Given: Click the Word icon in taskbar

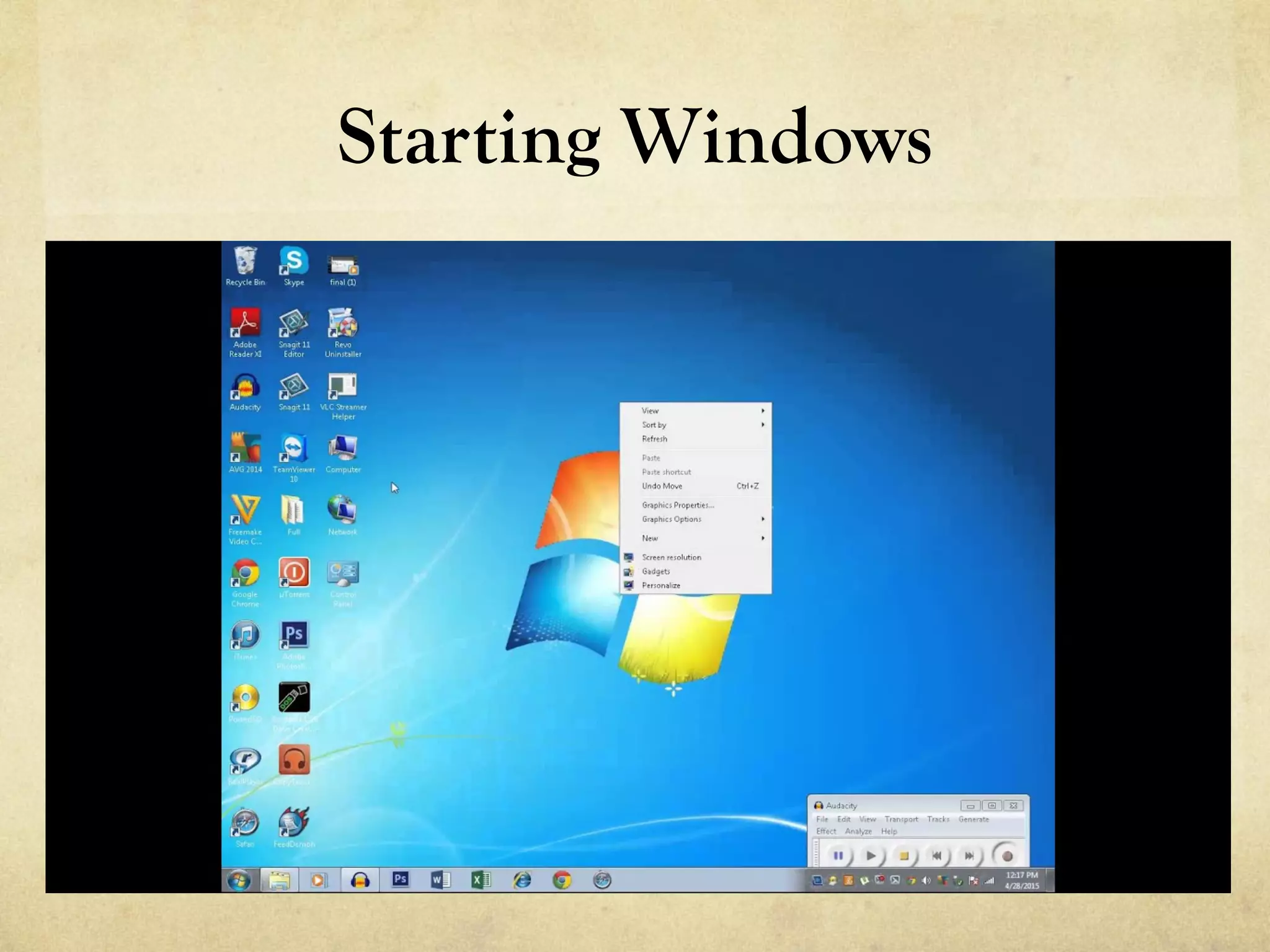Looking at the screenshot, I should point(440,879).
